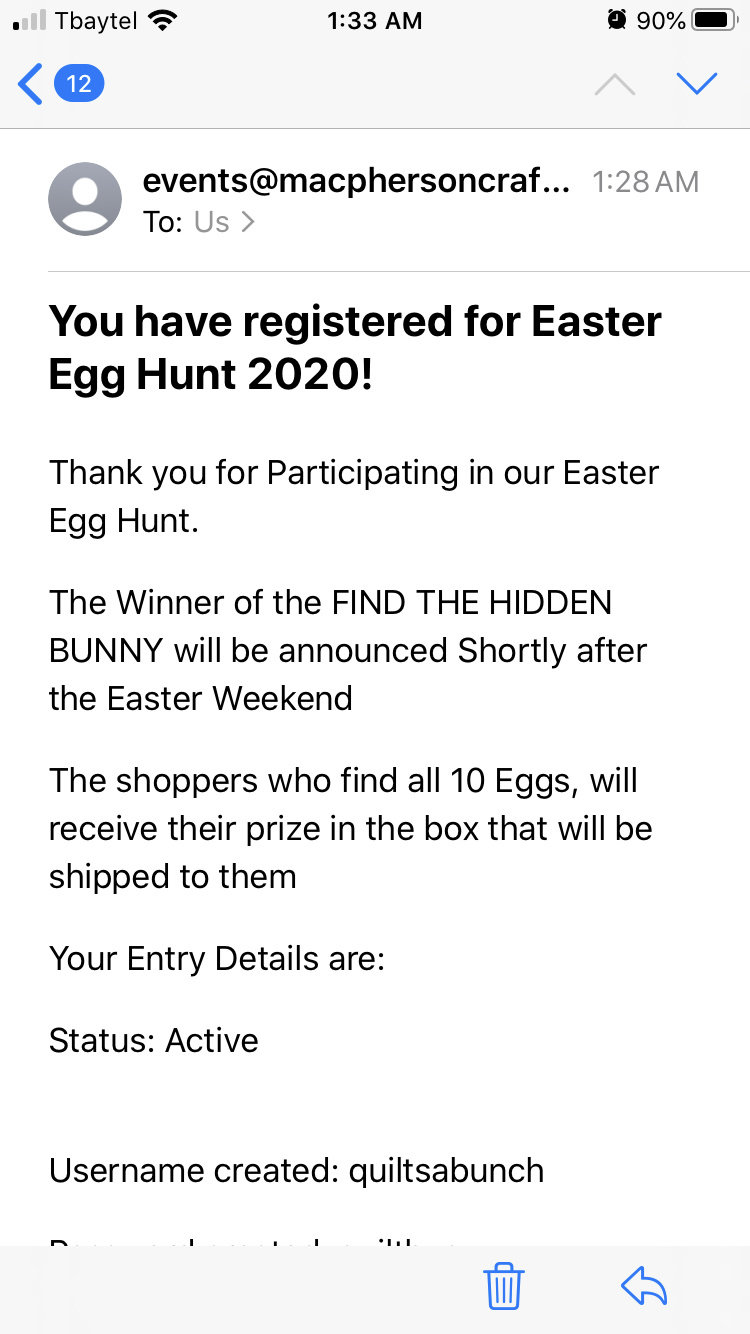Tap the 1:33 AM status bar clock
Image resolution: width=750 pixels, height=1334 pixels.
(x=375, y=20)
